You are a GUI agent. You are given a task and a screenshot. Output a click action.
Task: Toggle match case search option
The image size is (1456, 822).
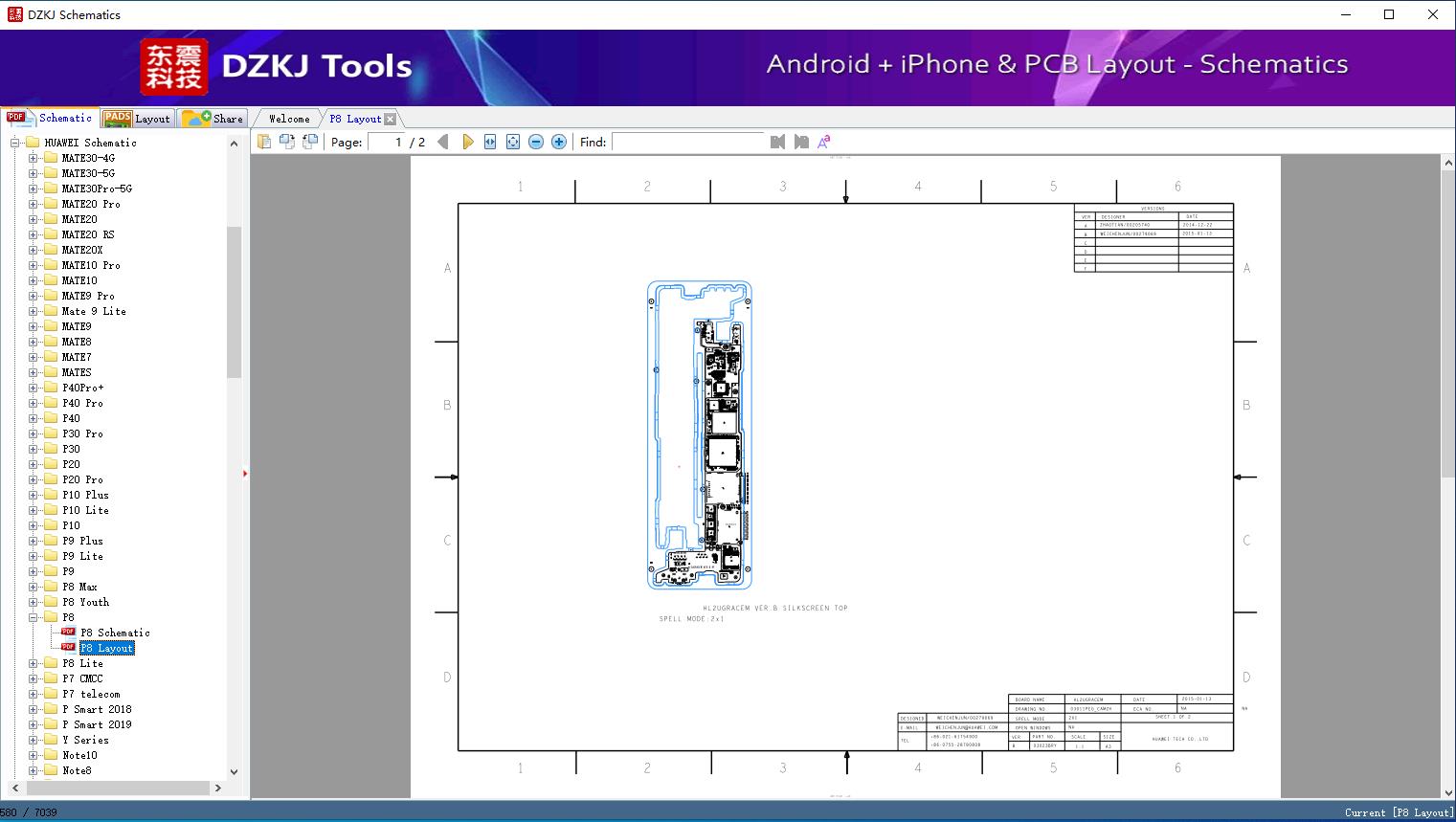824,142
